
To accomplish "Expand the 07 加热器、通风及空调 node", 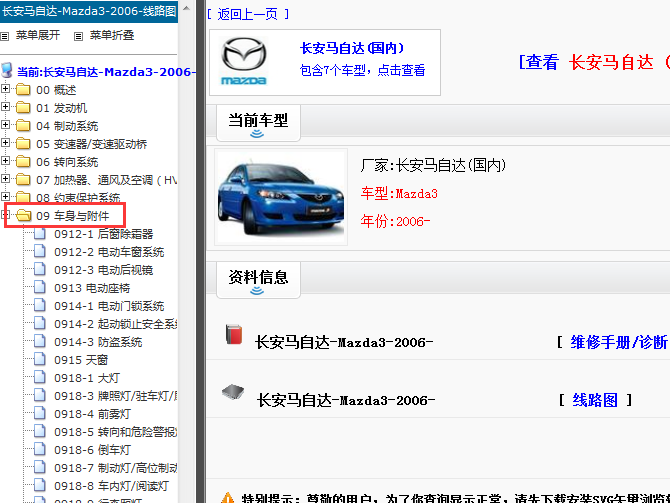I will [6, 179].
